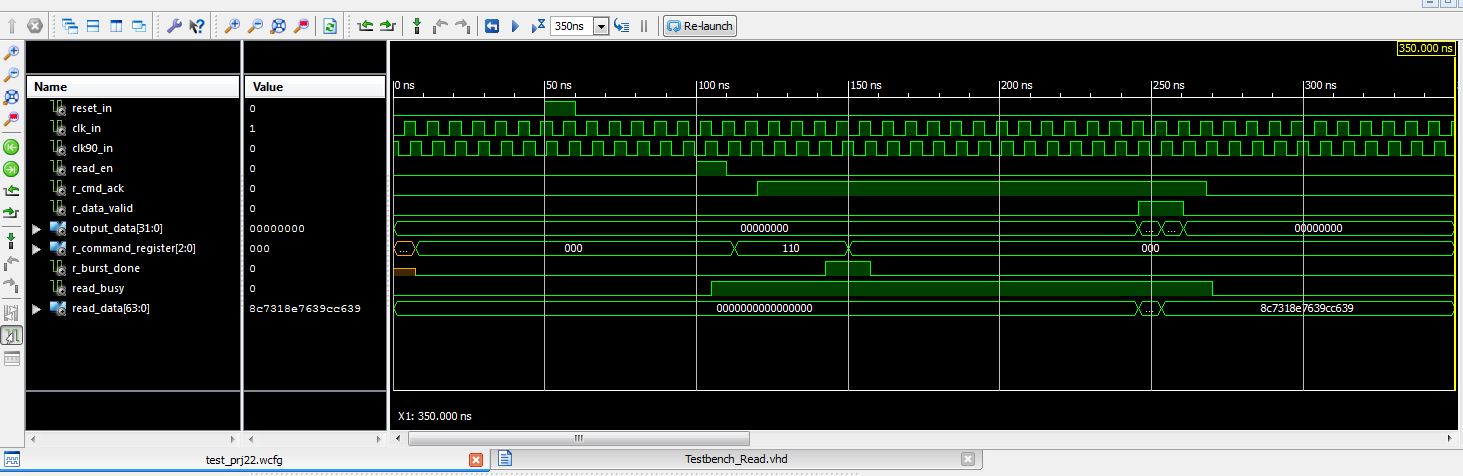Click the Float window icon in toolbar
Viewport: 1463px width, 476px height.
(138, 25)
